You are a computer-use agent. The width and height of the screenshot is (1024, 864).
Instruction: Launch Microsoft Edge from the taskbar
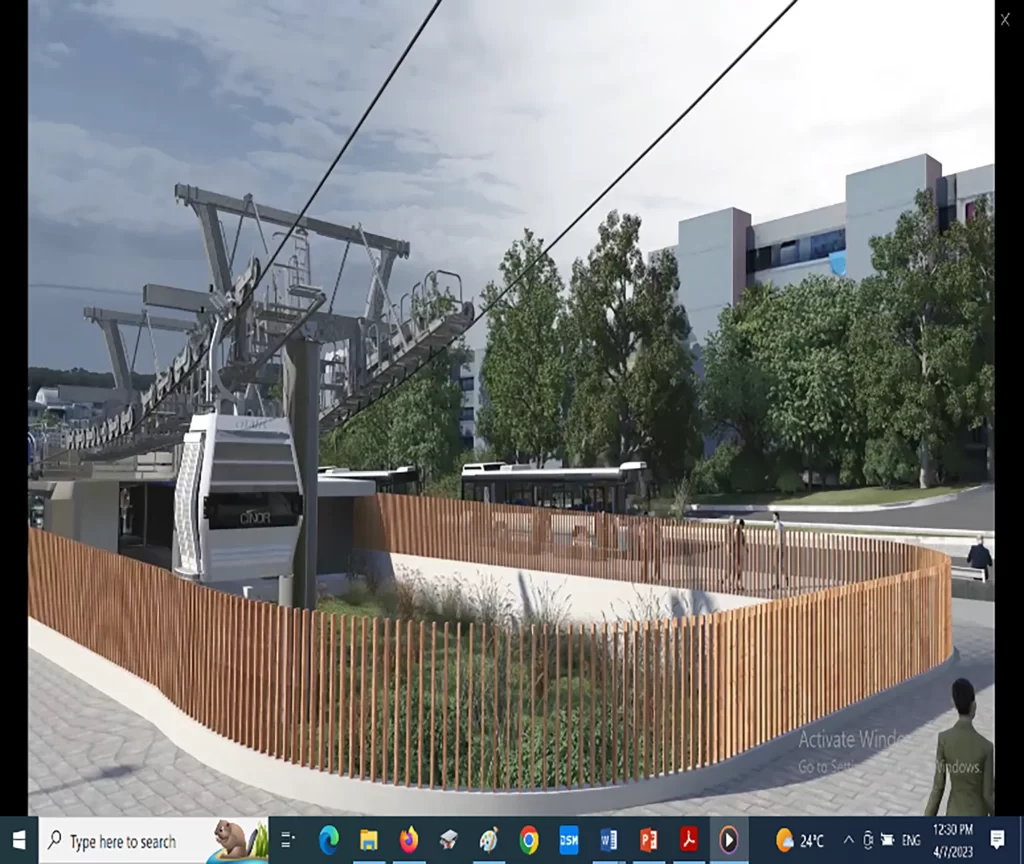328,840
